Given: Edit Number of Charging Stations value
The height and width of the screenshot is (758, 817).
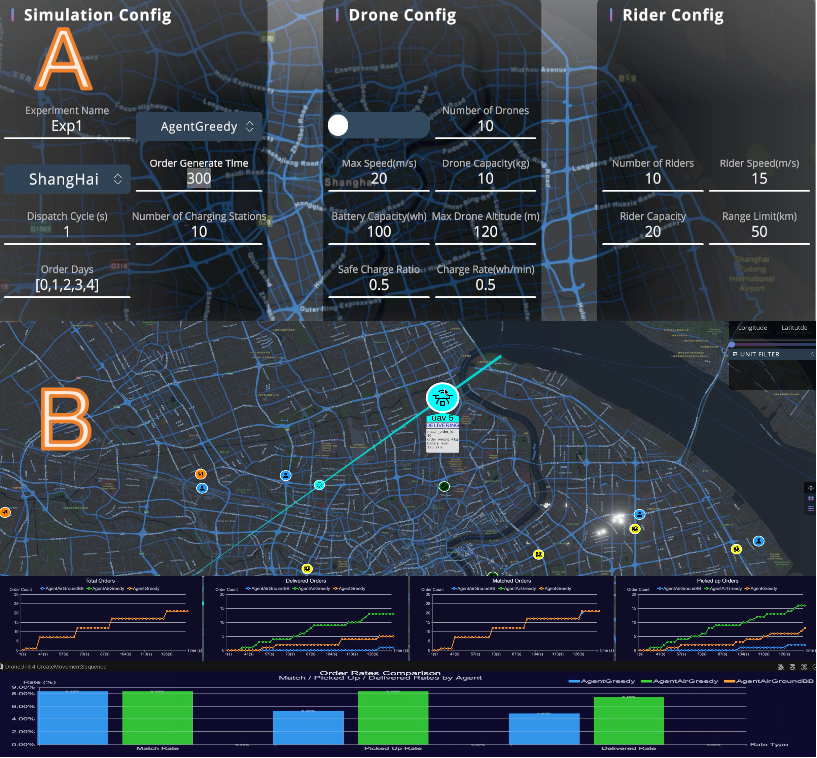Looking at the screenshot, I should 199,232.
